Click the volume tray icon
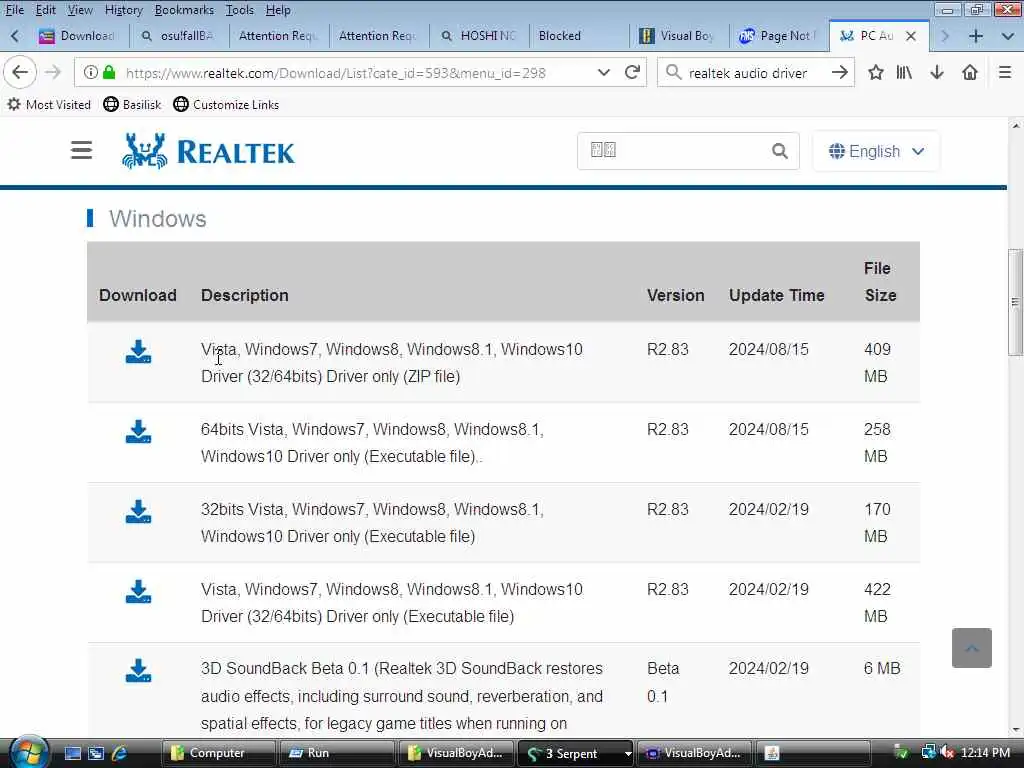 948,752
